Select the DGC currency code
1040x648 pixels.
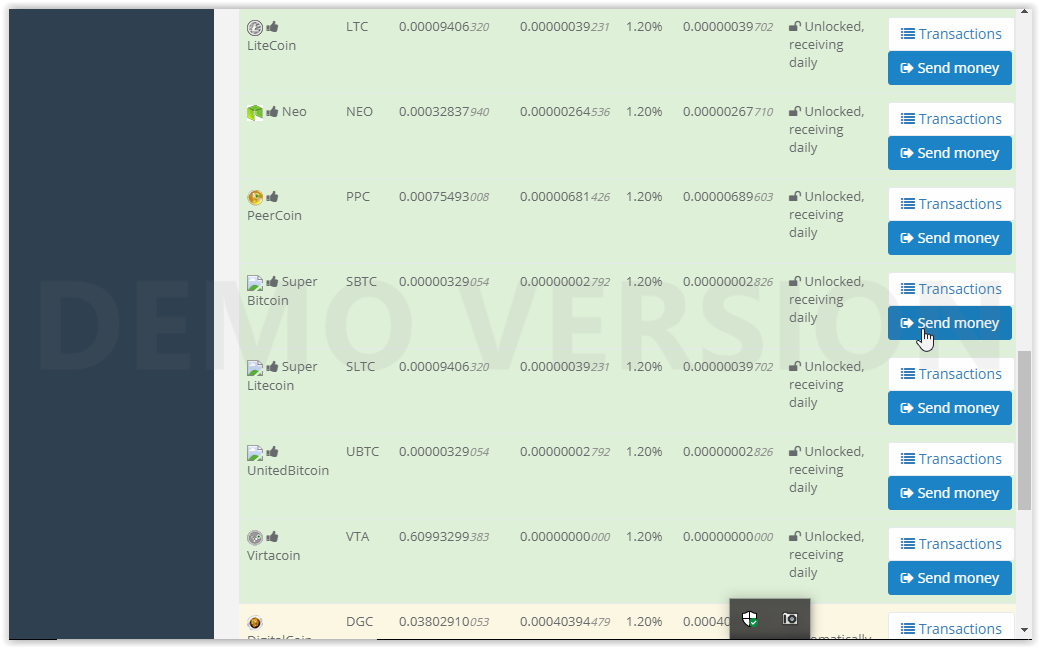pyautogui.click(x=359, y=621)
